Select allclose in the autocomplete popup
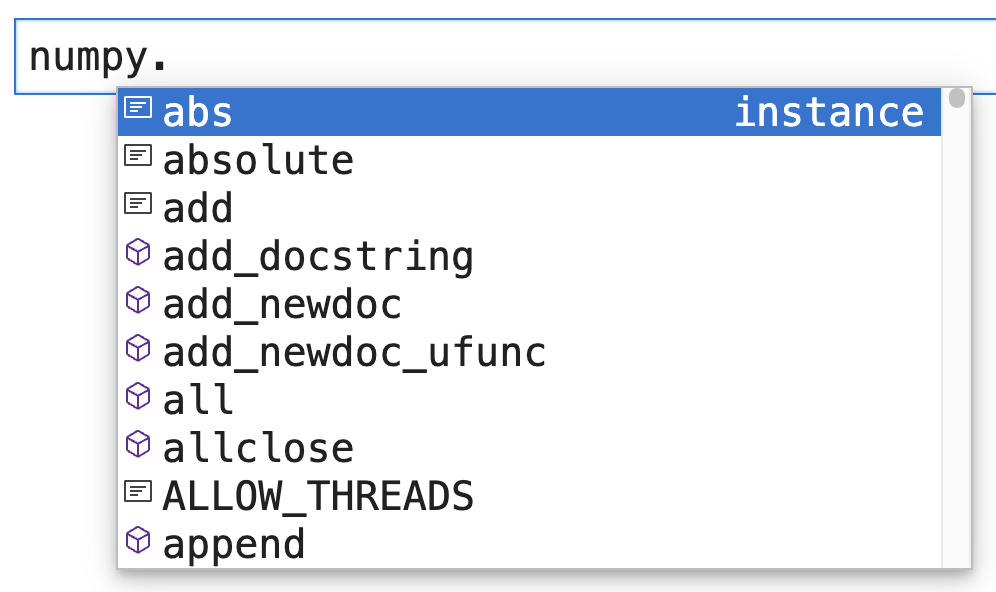This screenshot has width=996, height=592. (x=258, y=448)
